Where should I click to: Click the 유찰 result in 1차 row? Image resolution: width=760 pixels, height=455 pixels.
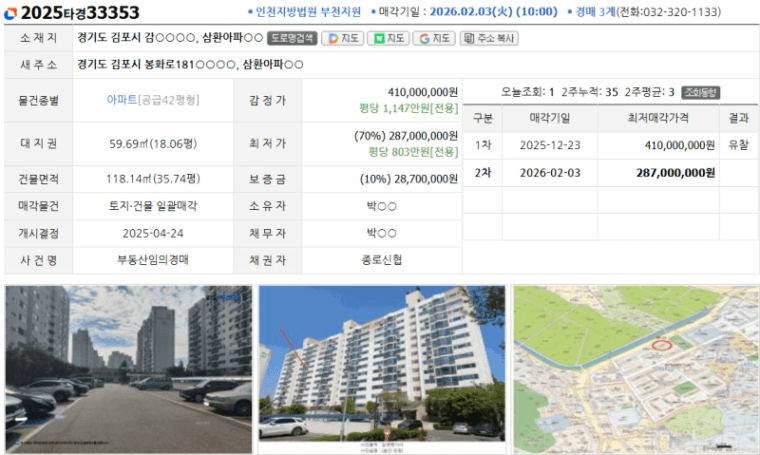739,145
